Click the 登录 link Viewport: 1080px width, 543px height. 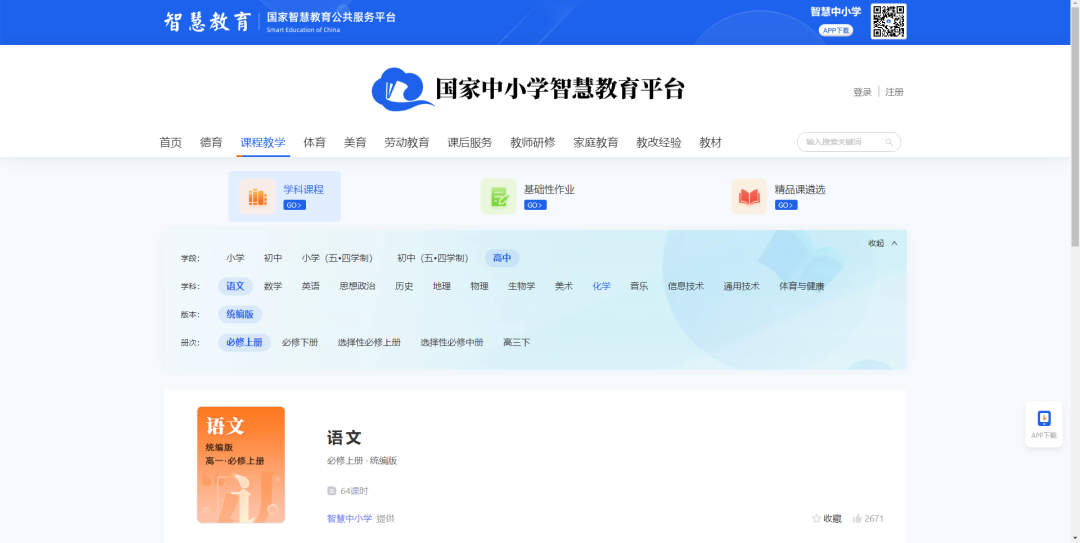point(862,92)
